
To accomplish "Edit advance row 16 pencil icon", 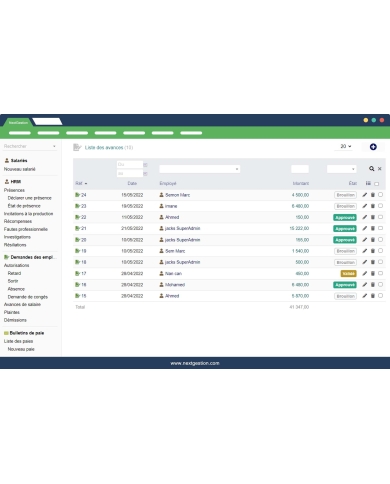I will point(365,285).
